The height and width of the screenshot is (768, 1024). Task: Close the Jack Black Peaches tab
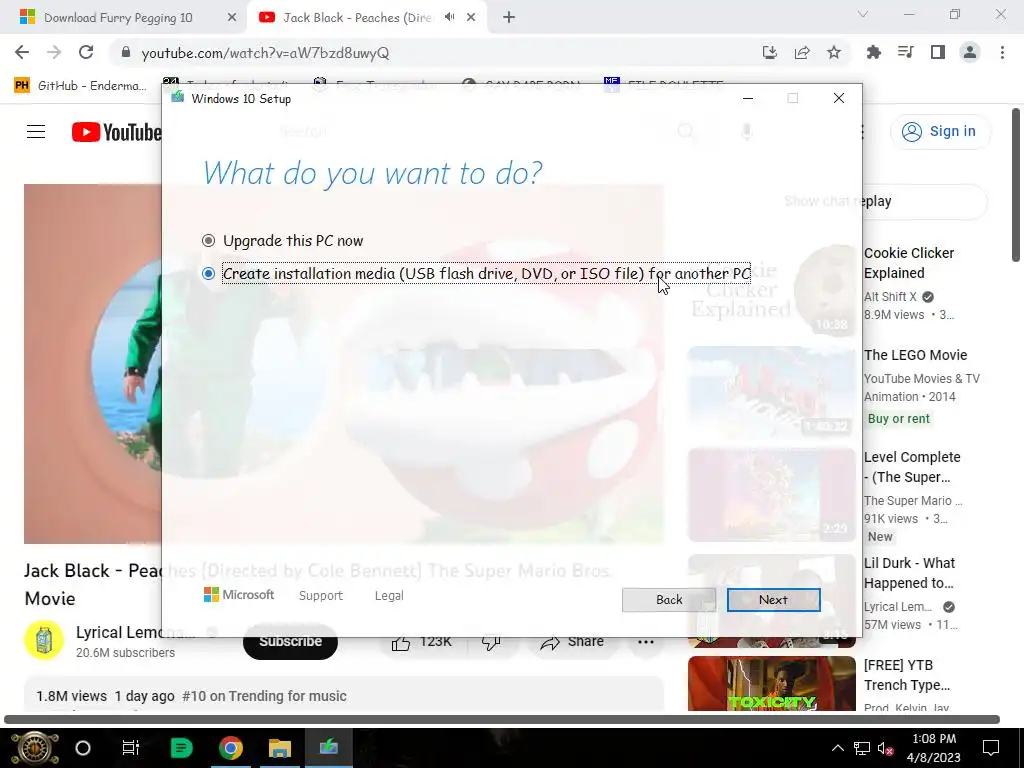471,18
